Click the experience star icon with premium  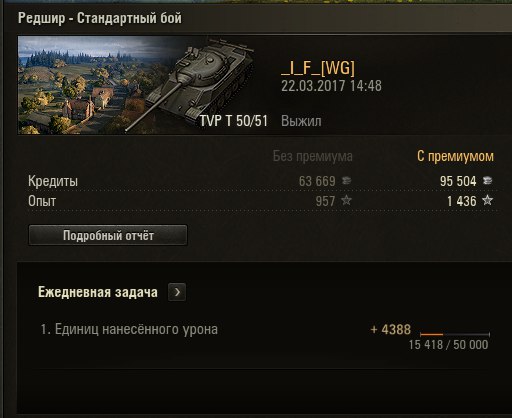coord(487,200)
